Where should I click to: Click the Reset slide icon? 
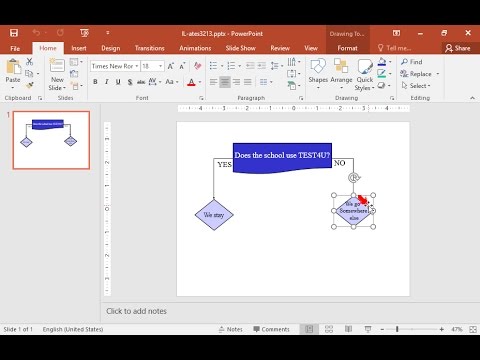point(74,74)
